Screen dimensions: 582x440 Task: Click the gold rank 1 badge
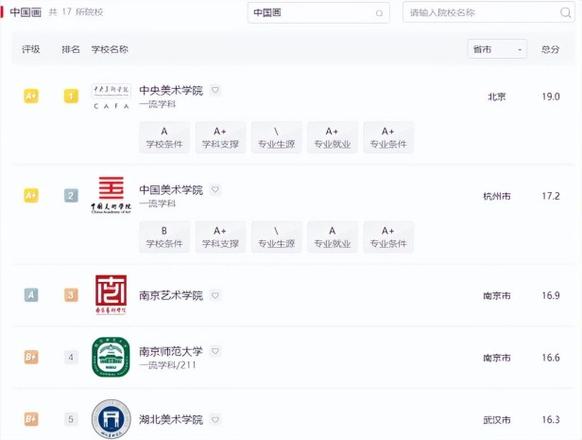click(x=71, y=96)
